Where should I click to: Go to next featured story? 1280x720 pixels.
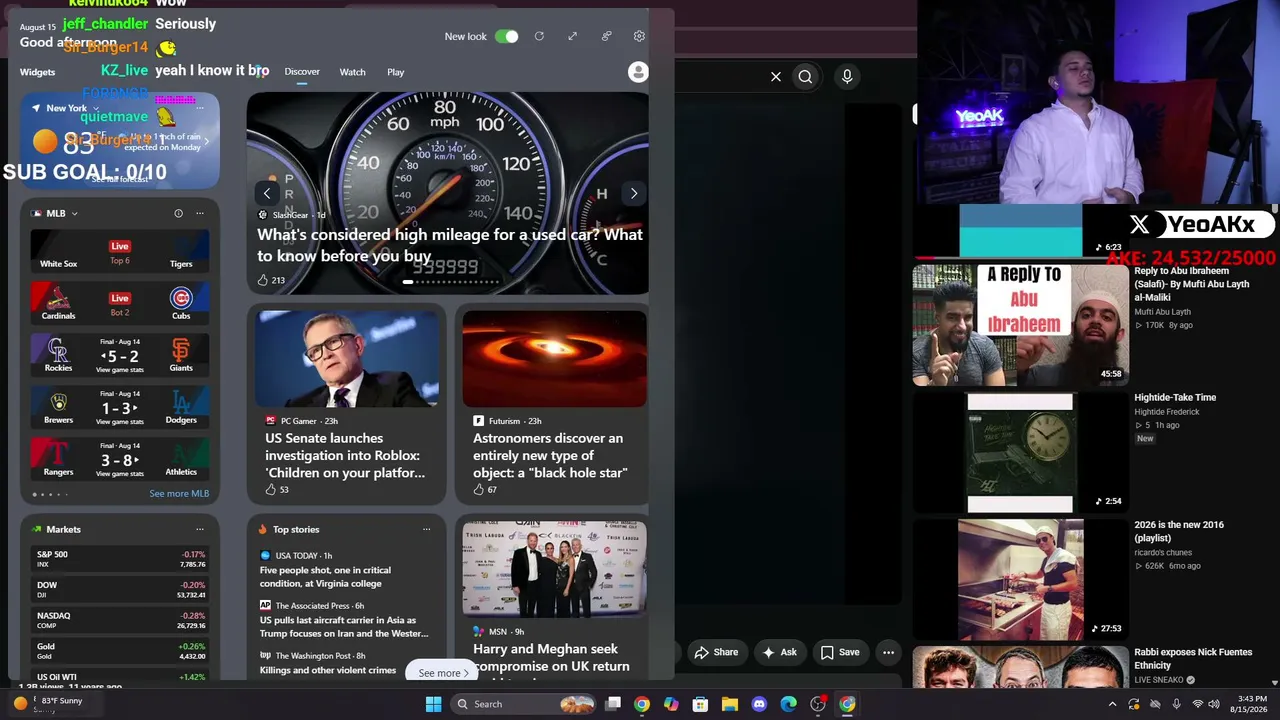634,194
